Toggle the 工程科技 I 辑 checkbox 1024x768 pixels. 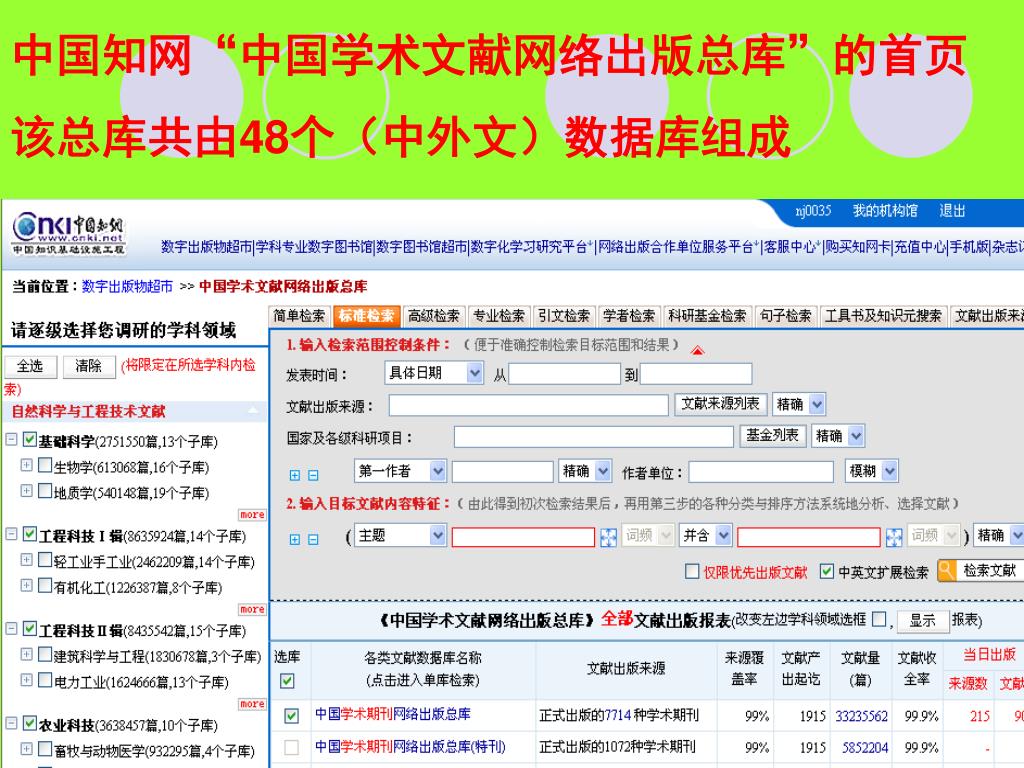click(29, 534)
